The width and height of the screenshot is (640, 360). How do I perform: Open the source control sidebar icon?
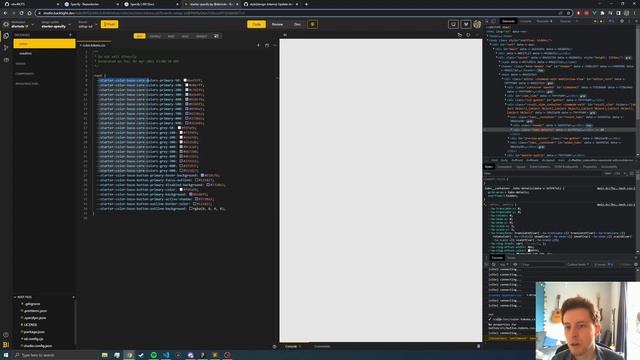click(x=6, y=48)
